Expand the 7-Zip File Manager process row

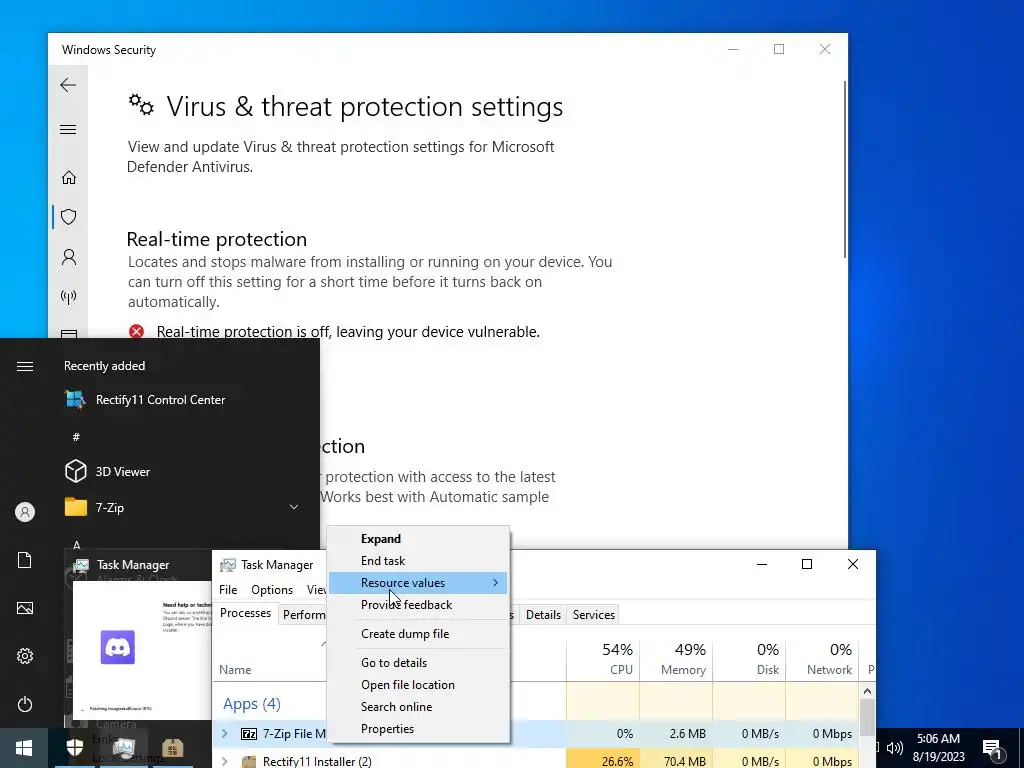(225, 734)
